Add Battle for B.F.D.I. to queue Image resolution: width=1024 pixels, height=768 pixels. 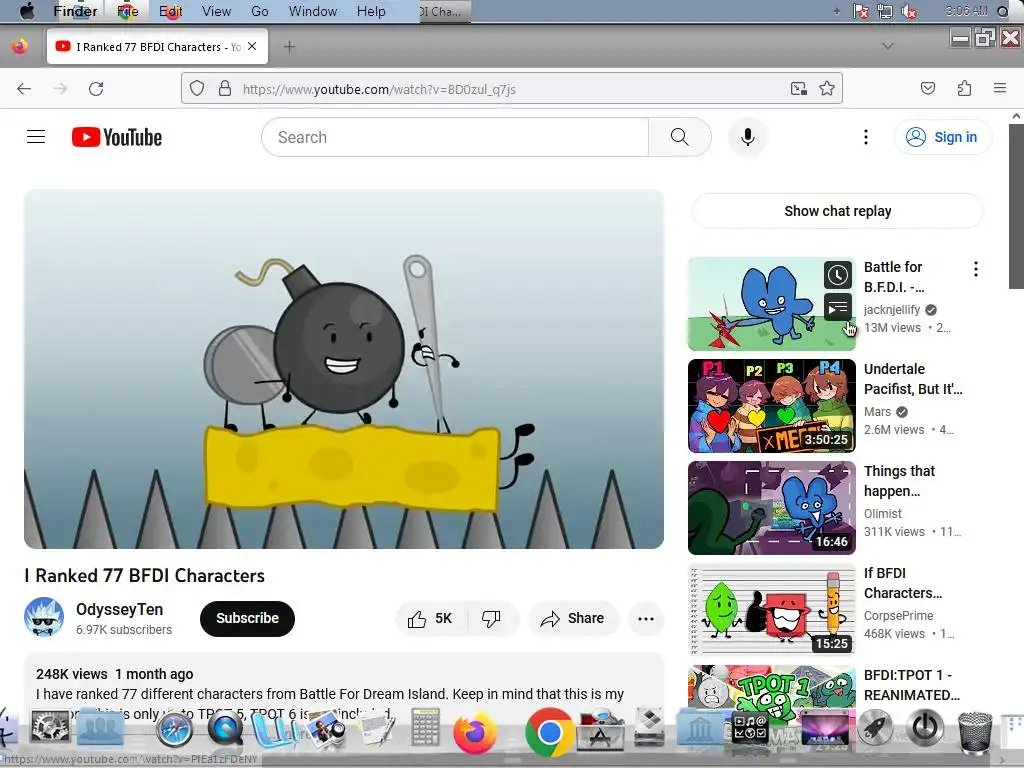tap(838, 307)
